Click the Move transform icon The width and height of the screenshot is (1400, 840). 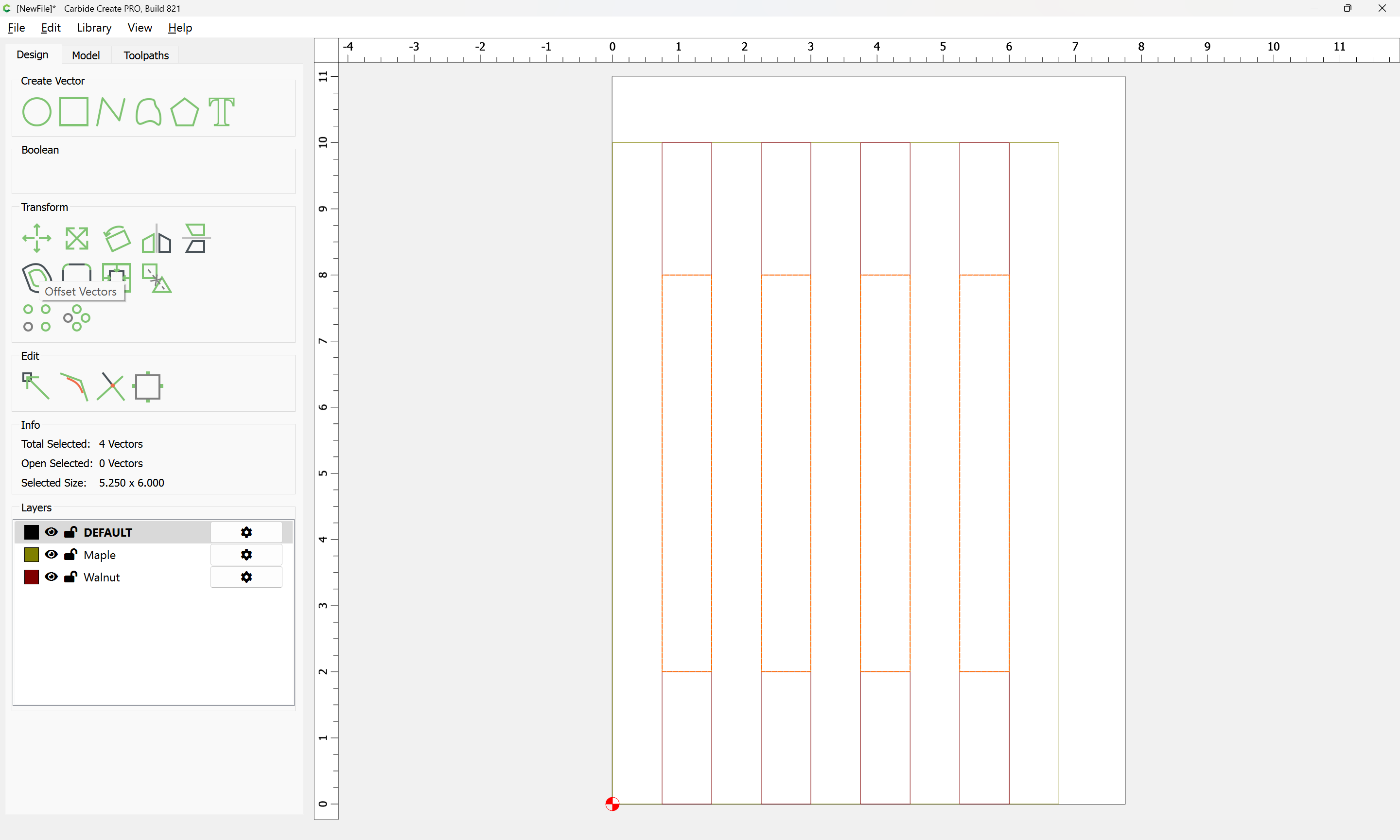[36, 238]
